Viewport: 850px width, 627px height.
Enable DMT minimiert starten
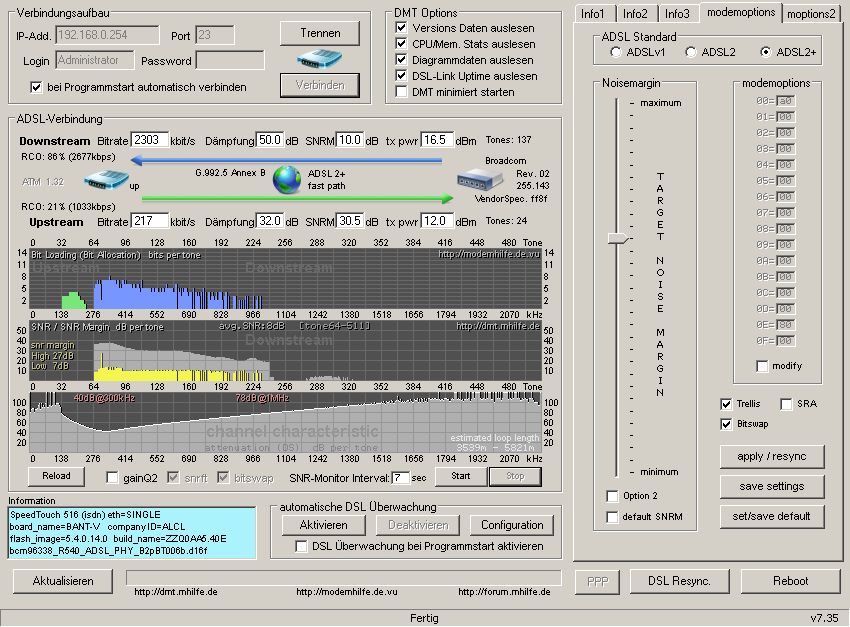[x=401, y=92]
